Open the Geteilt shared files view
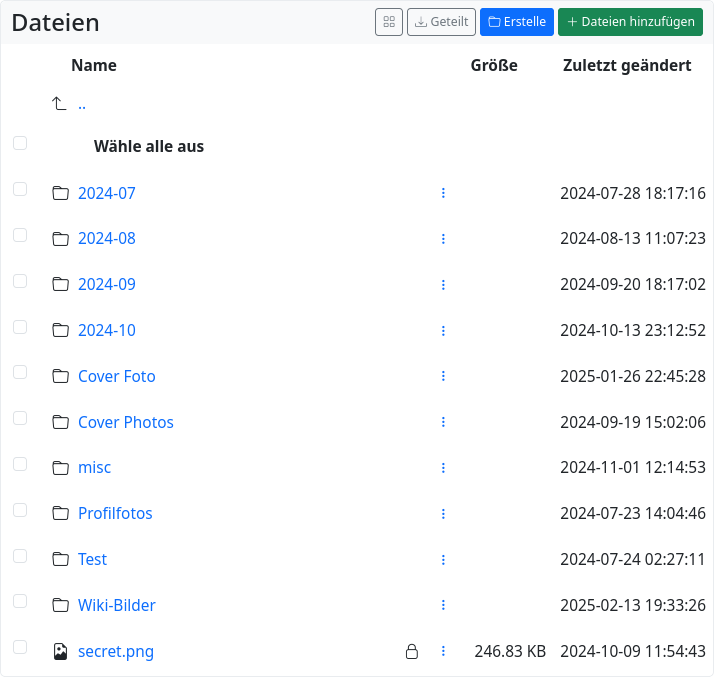This screenshot has height=677, width=714. [x=441, y=22]
